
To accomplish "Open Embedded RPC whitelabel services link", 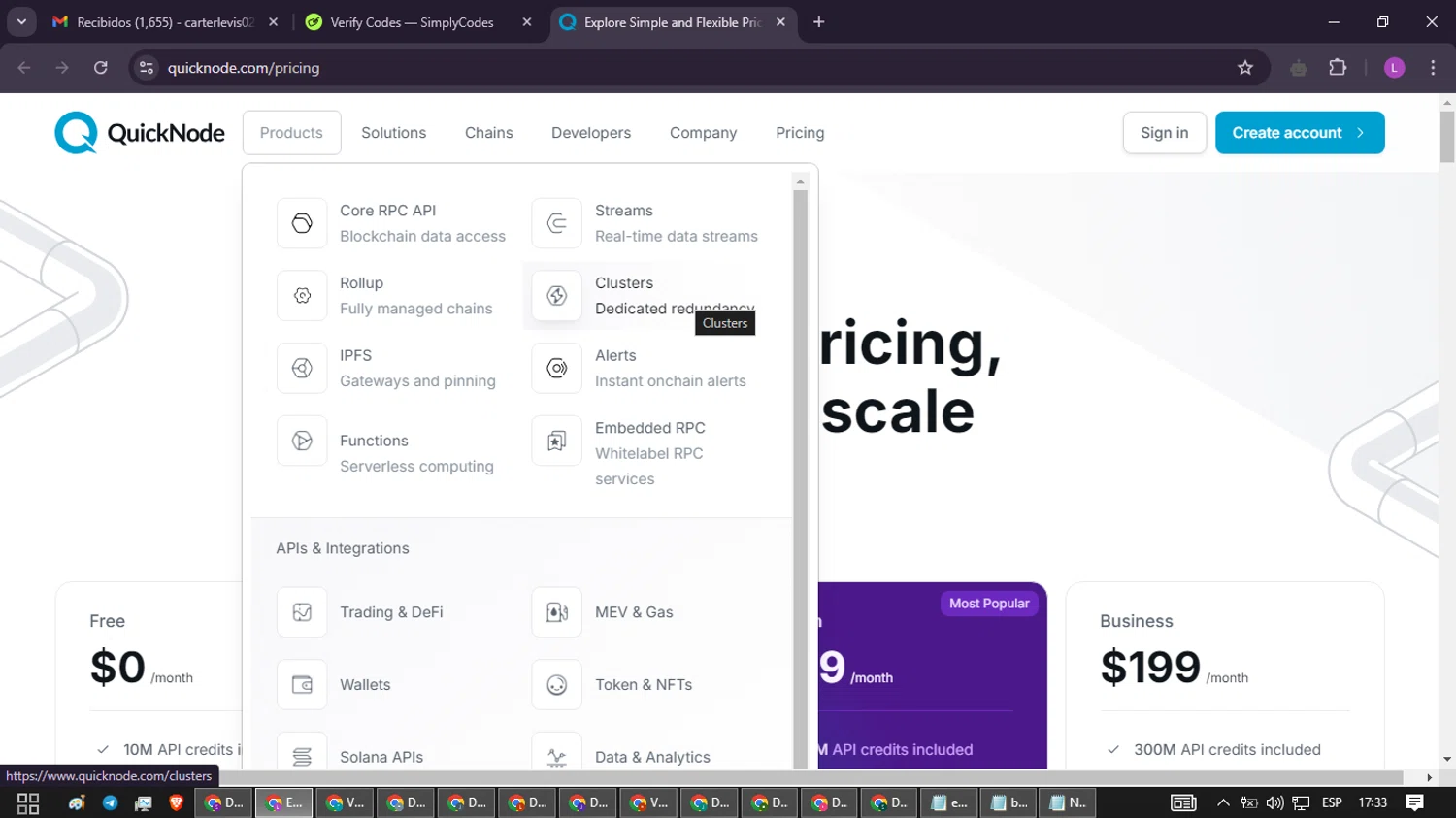I will 649,453.
